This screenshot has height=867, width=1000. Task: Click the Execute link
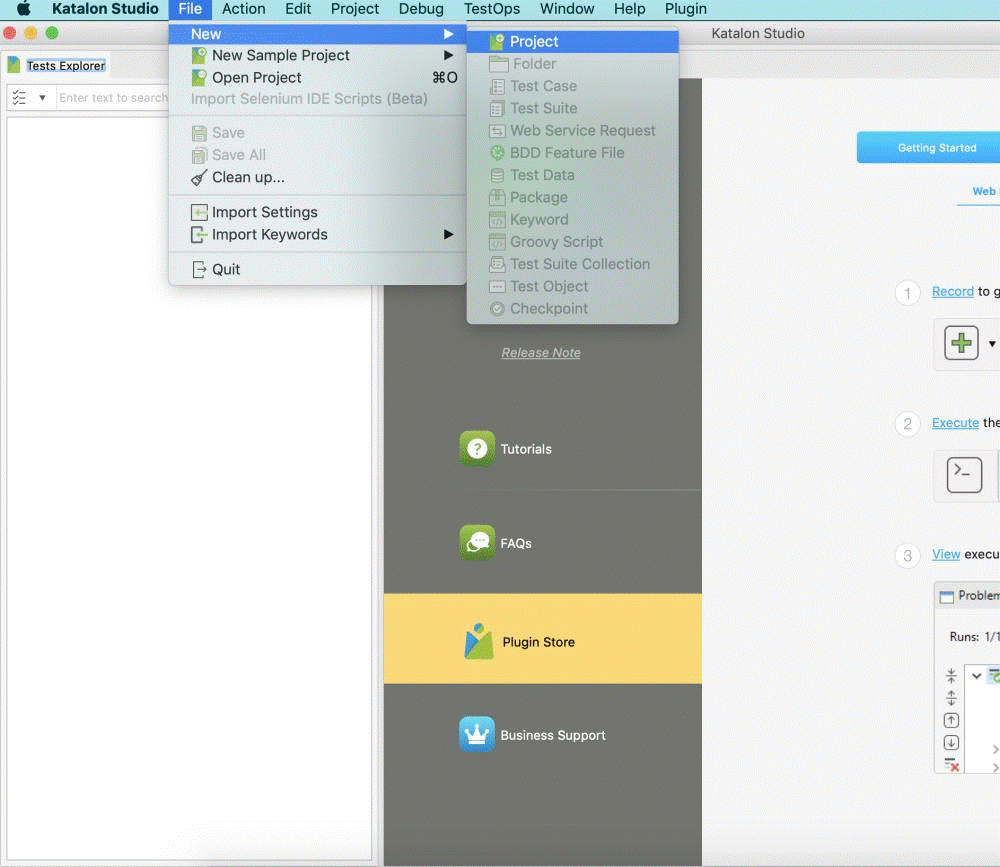click(x=955, y=423)
